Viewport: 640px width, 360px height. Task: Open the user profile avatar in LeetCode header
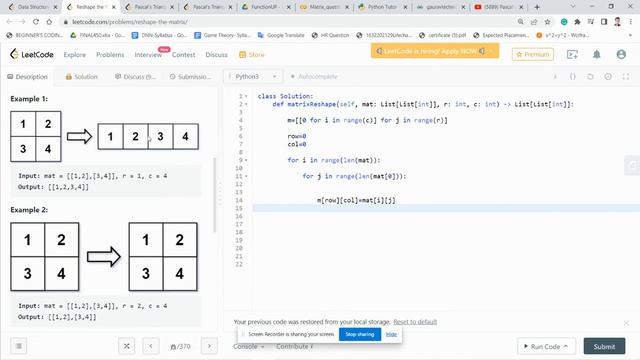621,54
